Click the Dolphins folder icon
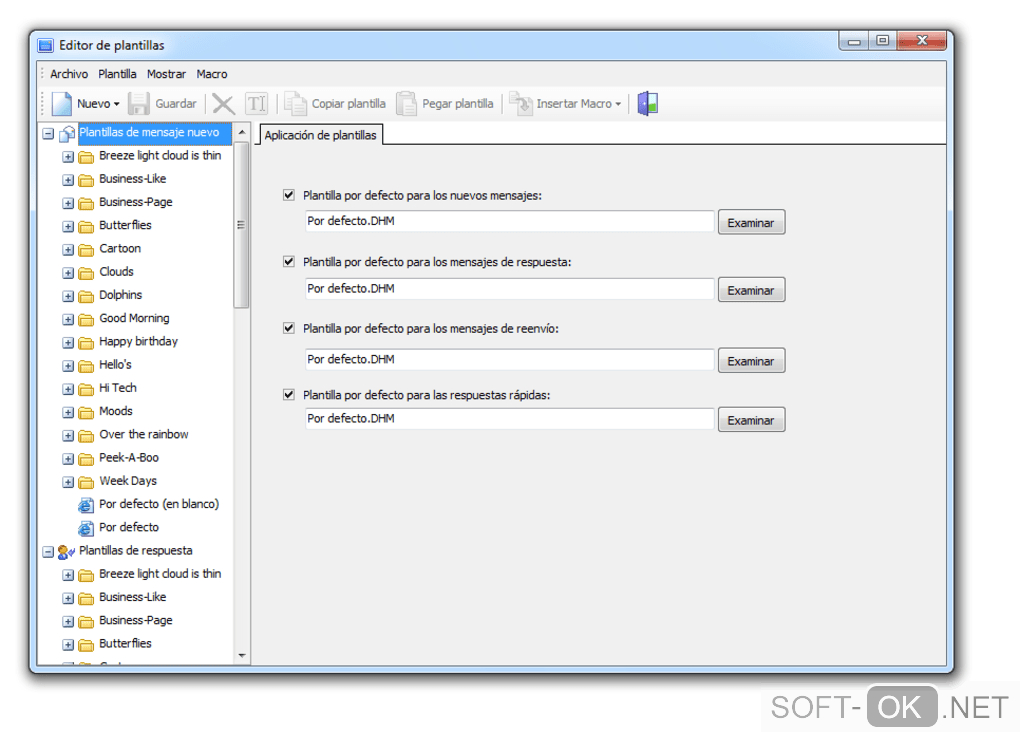Image resolution: width=1020 pixels, height=732 pixels. 86,296
